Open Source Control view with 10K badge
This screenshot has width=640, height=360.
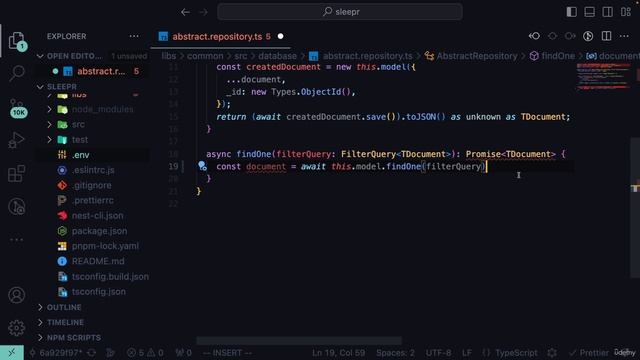[17, 108]
